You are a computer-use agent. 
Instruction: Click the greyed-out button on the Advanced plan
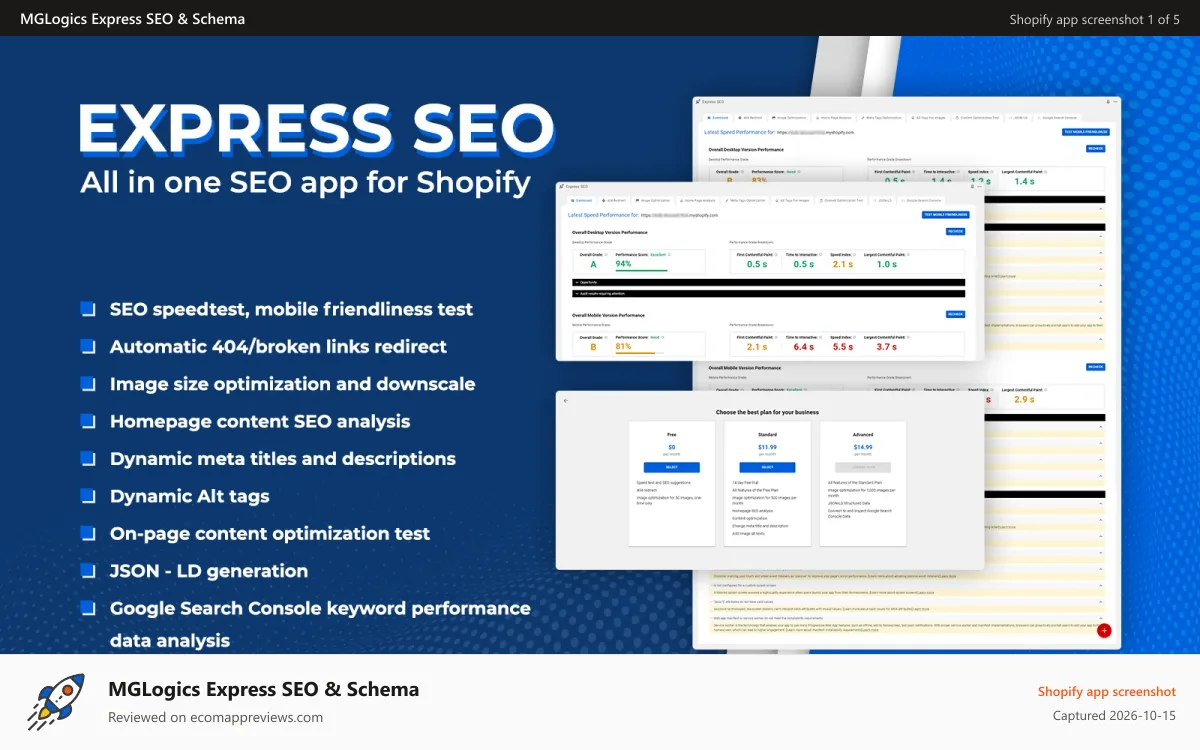863,467
